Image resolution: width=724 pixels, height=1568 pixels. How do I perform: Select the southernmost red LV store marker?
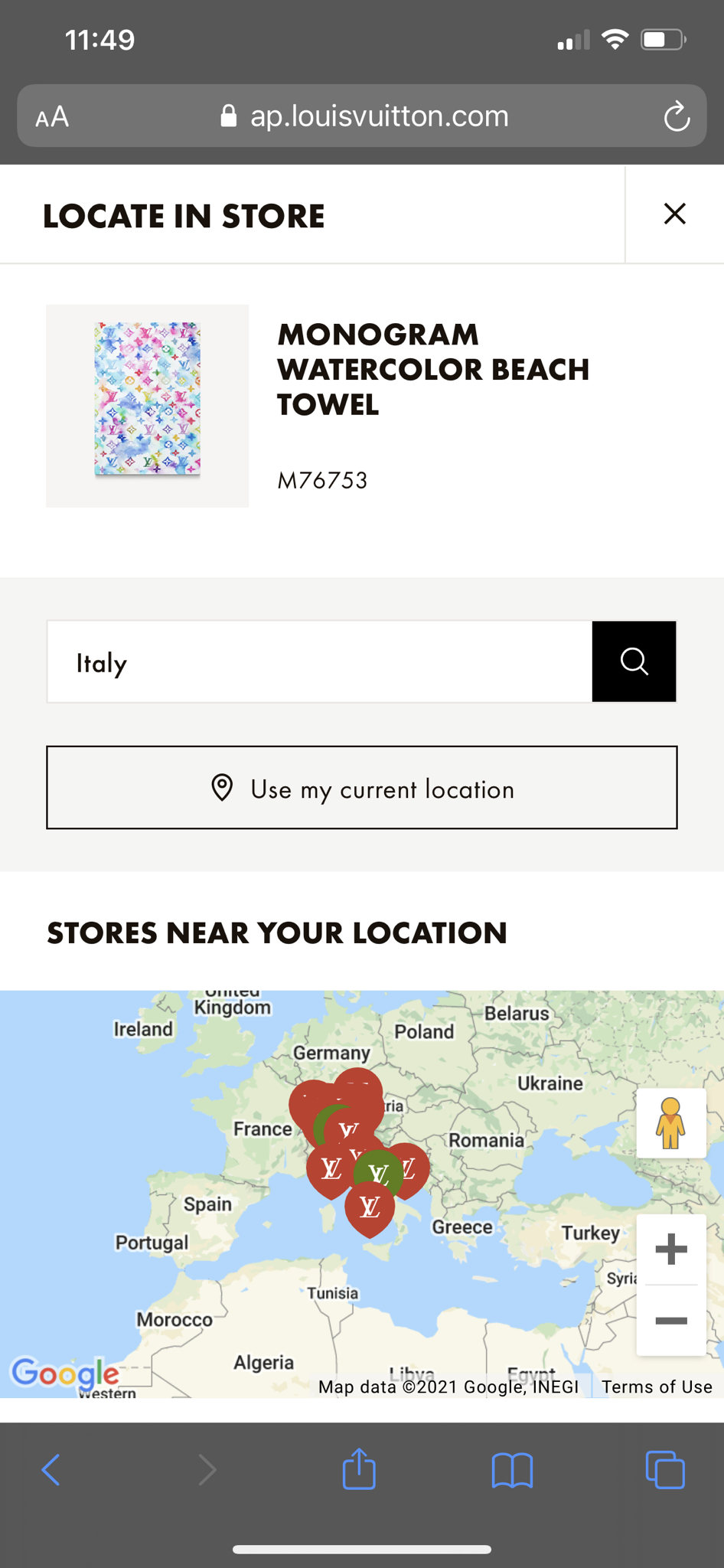pos(370,1210)
